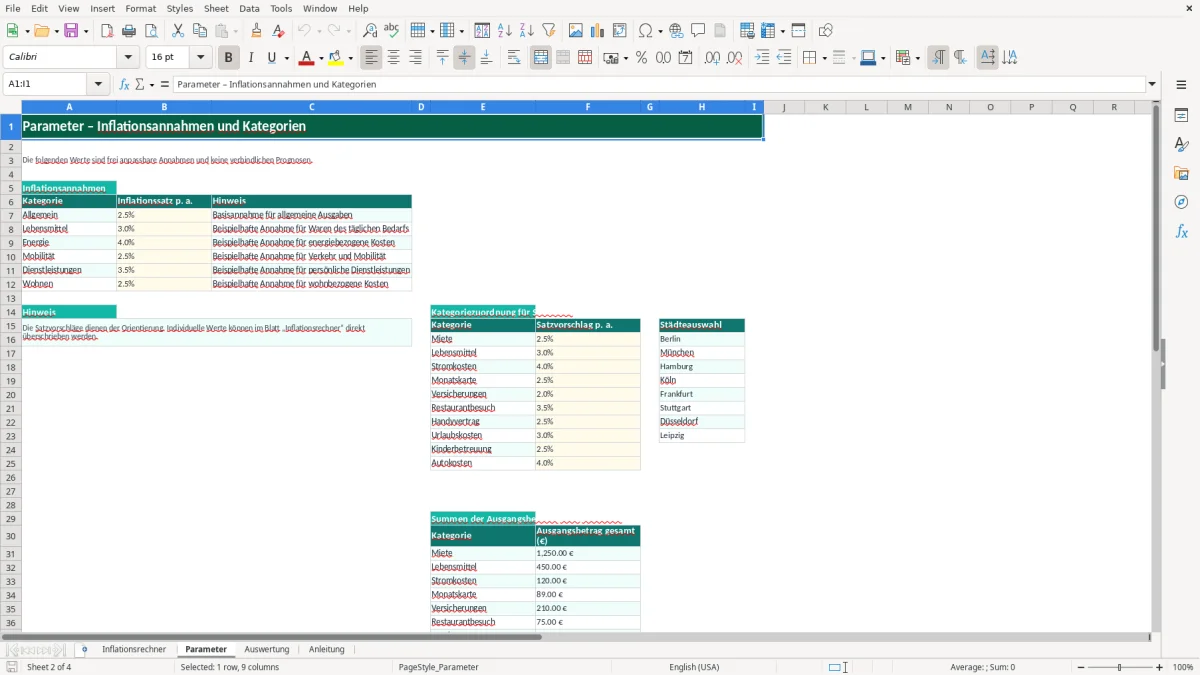Open Font Color dropdown arrow

321,59
